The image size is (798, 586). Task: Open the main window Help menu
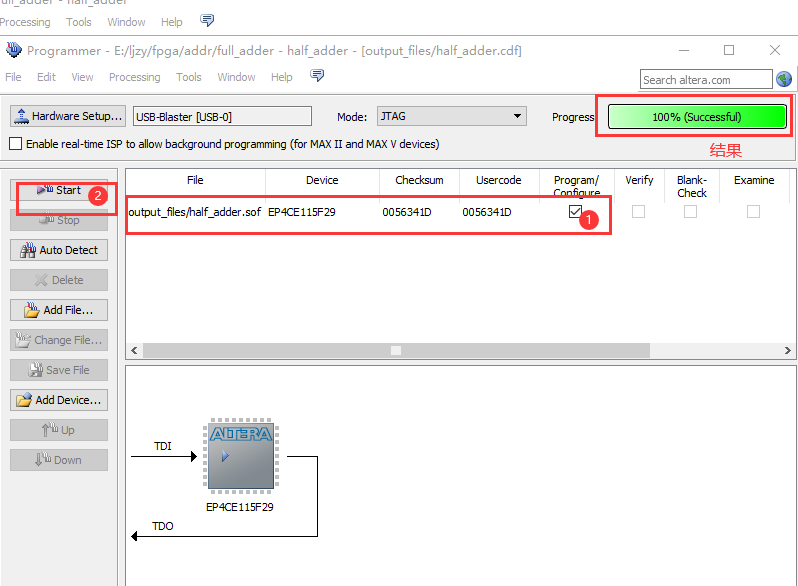point(172,22)
